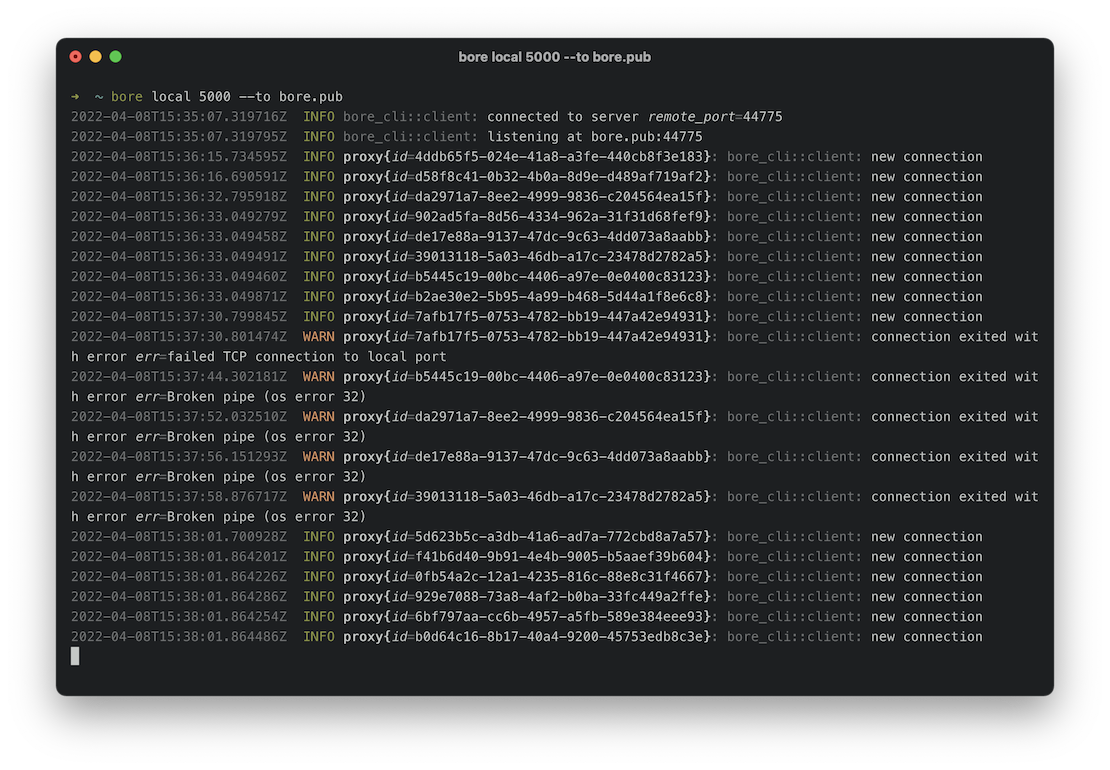Click the 'new connection' text at 15:36:32.795918Z
This screenshot has width=1110, height=770.
click(x=927, y=197)
